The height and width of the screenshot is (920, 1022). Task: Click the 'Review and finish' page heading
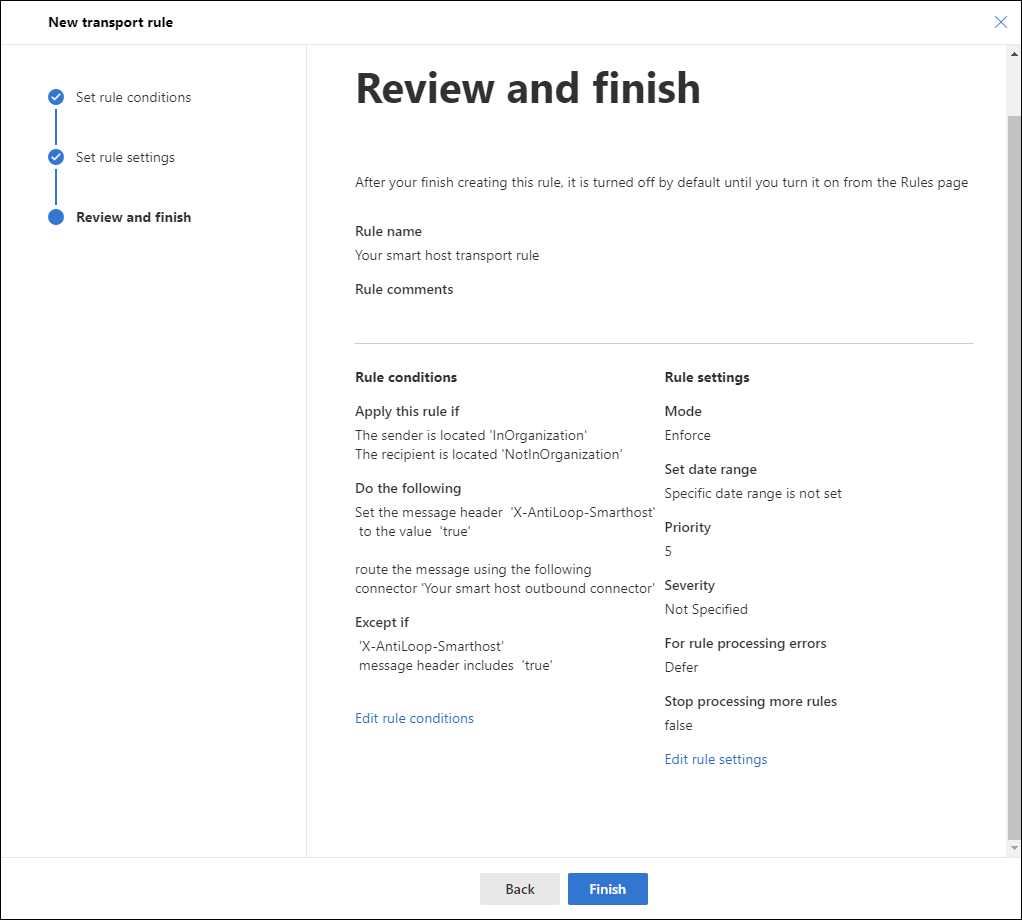pyautogui.click(x=528, y=88)
